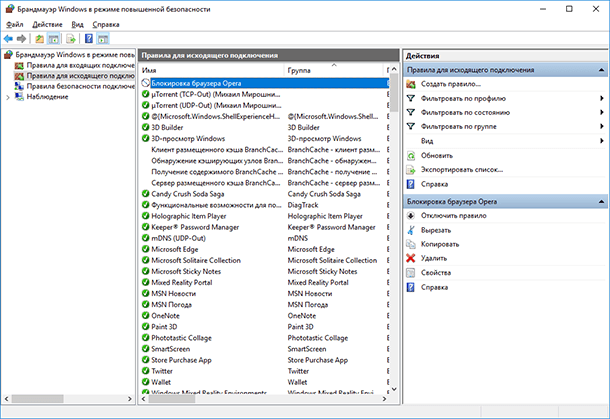Click green check icon of 3D Builder rule
Image resolution: width=610 pixels, height=419 pixels.
[145, 127]
